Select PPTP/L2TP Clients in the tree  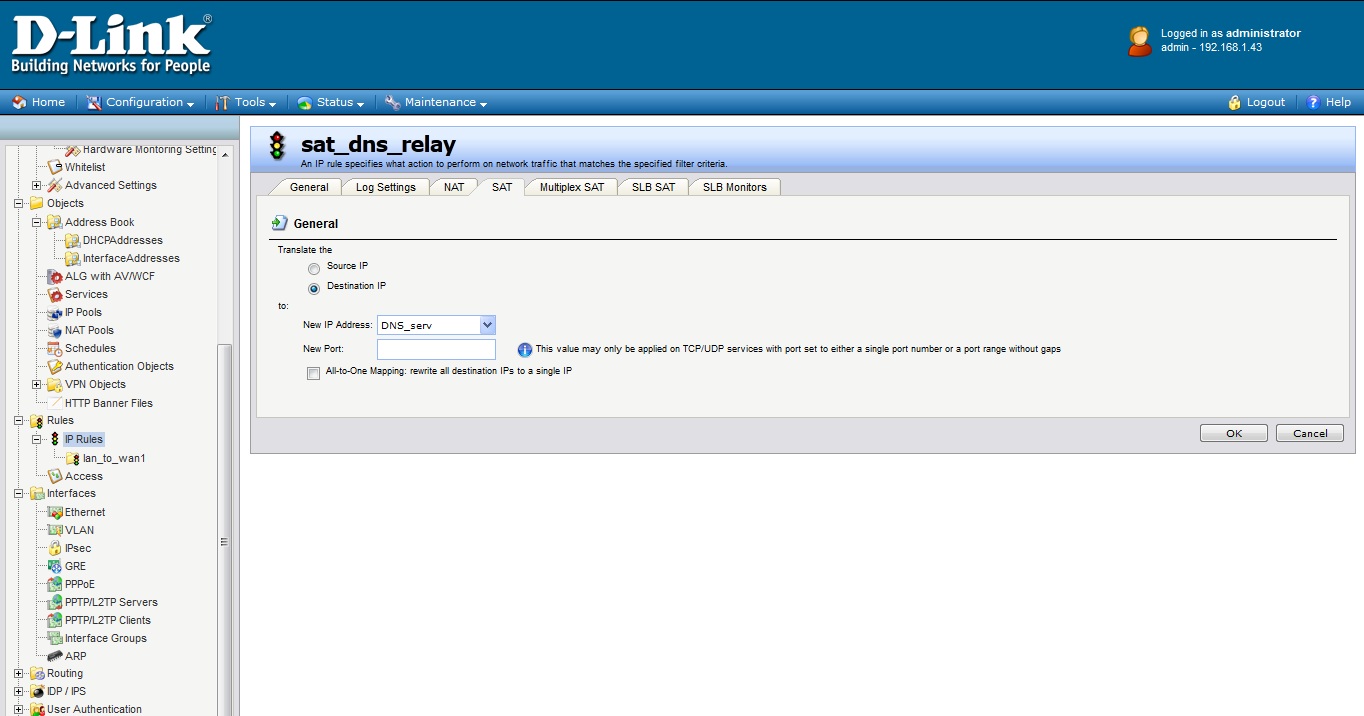click(x=108, y=620)
